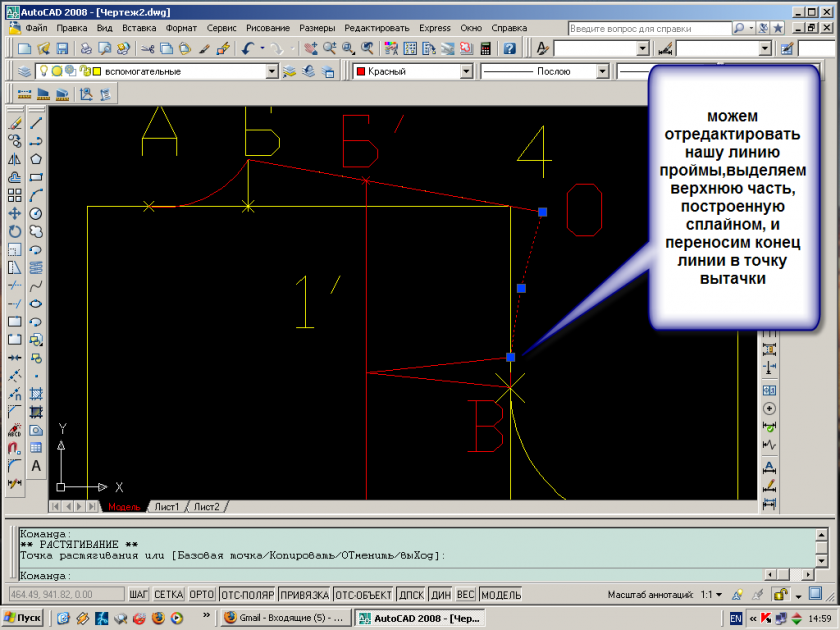Toggle СЕТКА grid display

click(x=168, y=595)
